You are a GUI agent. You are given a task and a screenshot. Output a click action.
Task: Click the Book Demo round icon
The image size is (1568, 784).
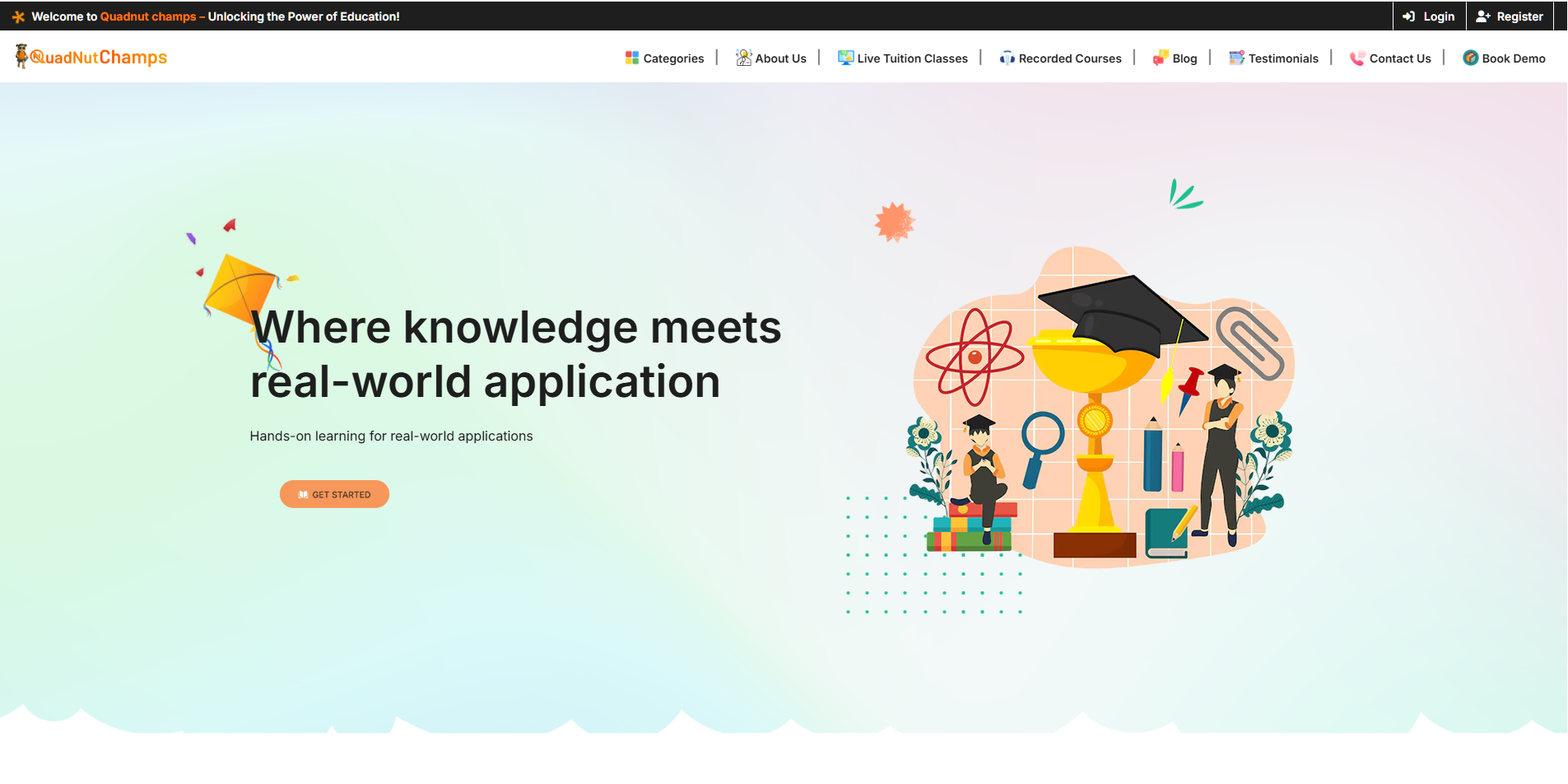(x=1470, y=58)
